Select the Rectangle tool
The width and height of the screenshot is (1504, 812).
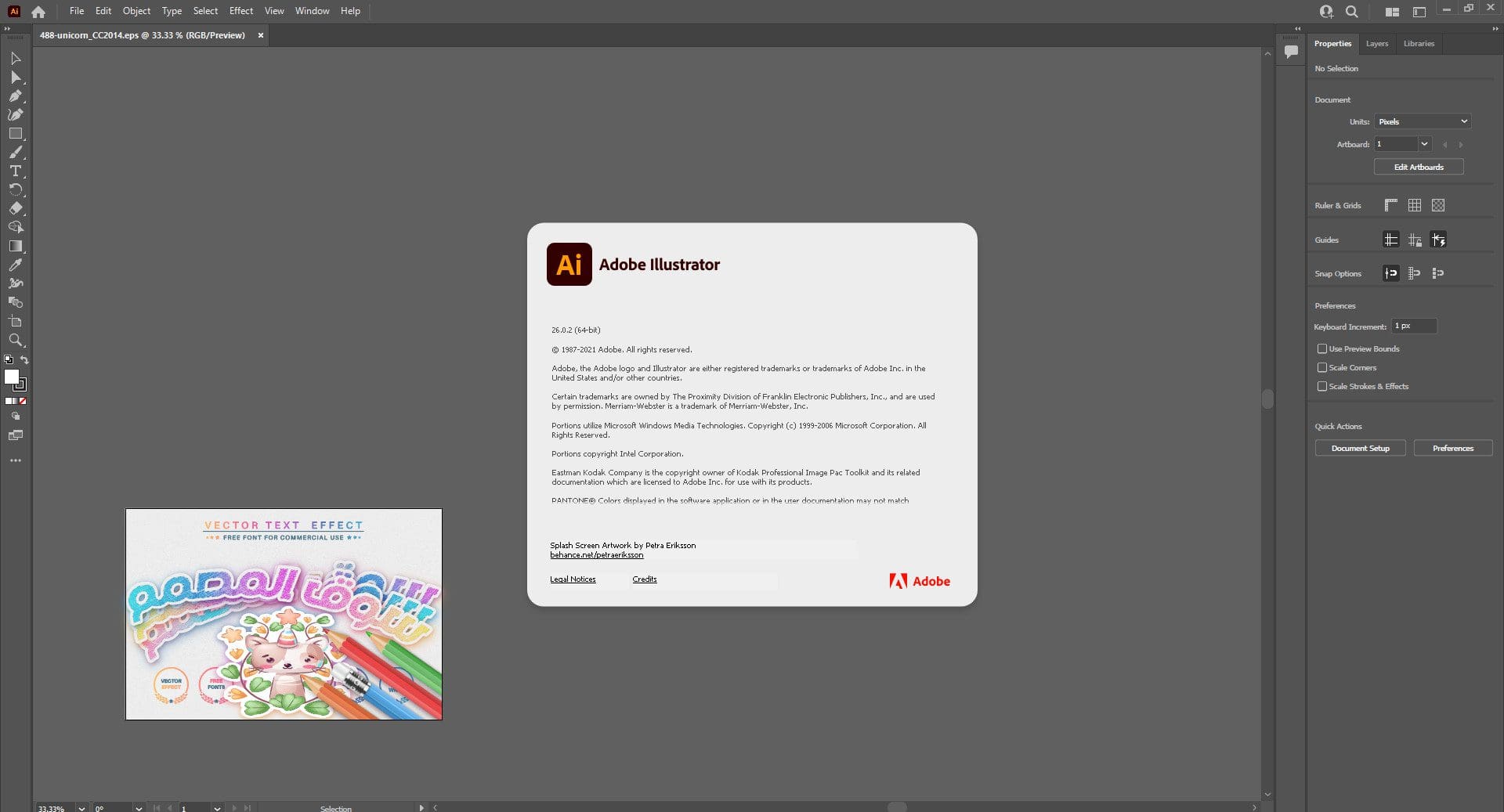tap(15, 134)
